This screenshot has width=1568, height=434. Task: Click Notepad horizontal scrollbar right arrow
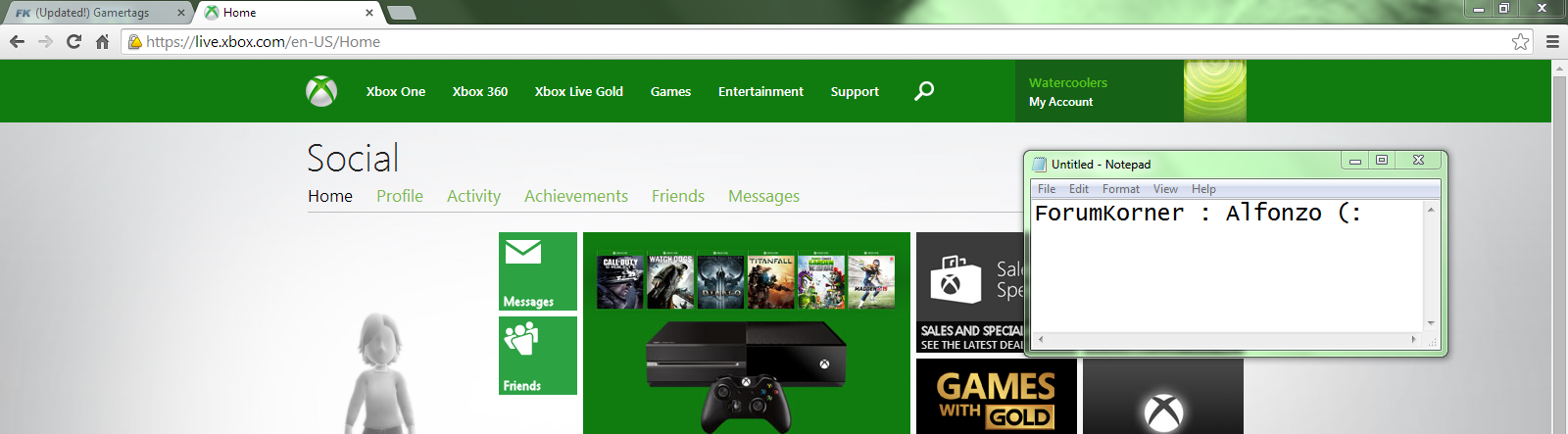pos(1414,339)
